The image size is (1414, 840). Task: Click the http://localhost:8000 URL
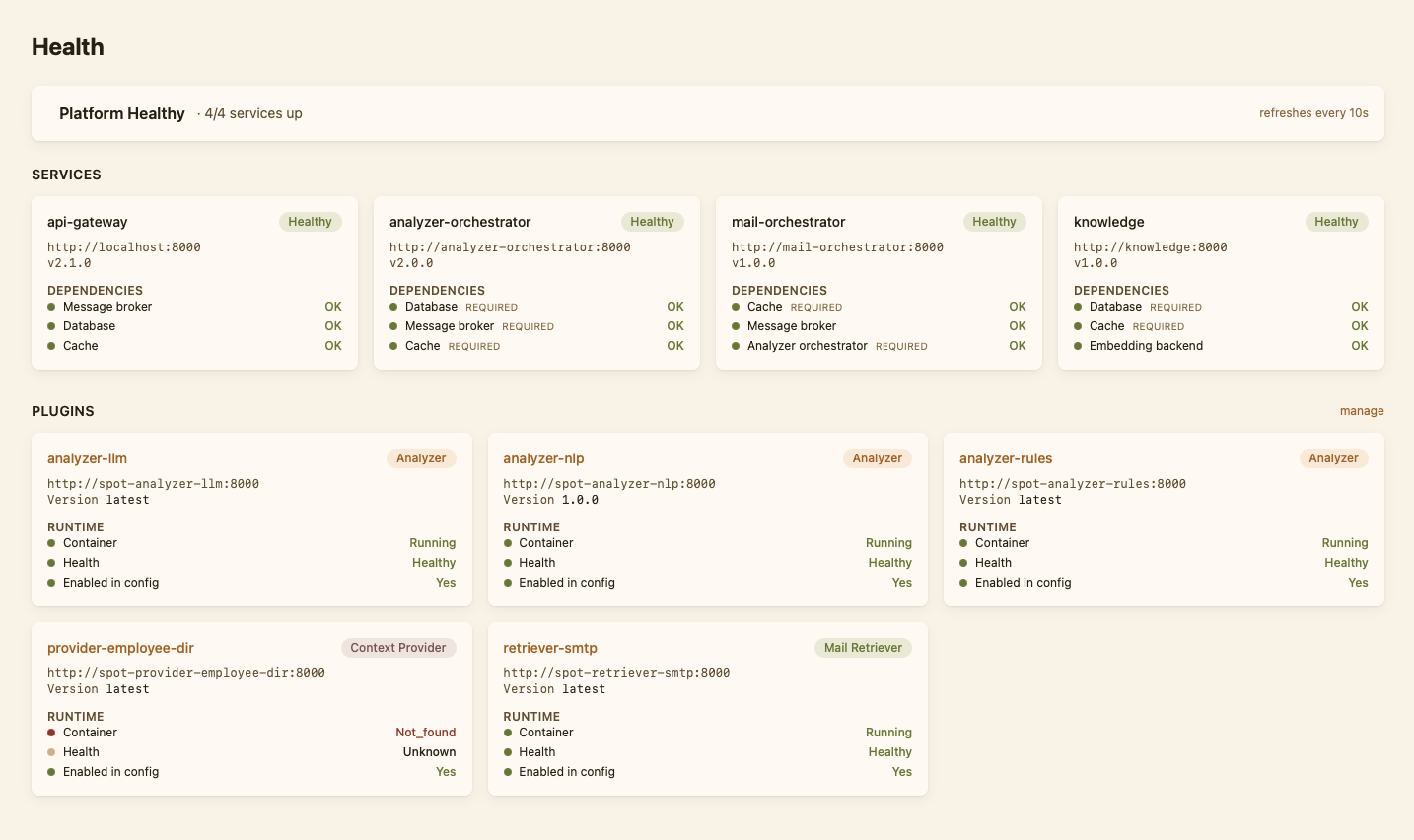(x=124, y=247)
